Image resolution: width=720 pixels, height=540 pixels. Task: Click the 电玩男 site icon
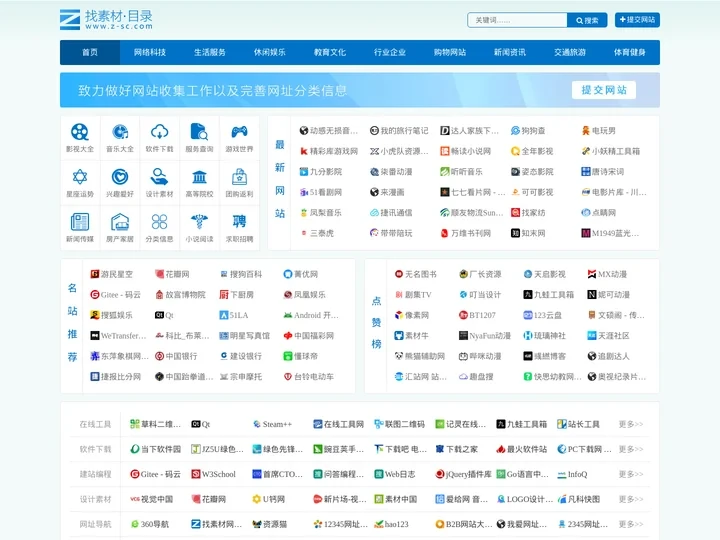[585, 131]
